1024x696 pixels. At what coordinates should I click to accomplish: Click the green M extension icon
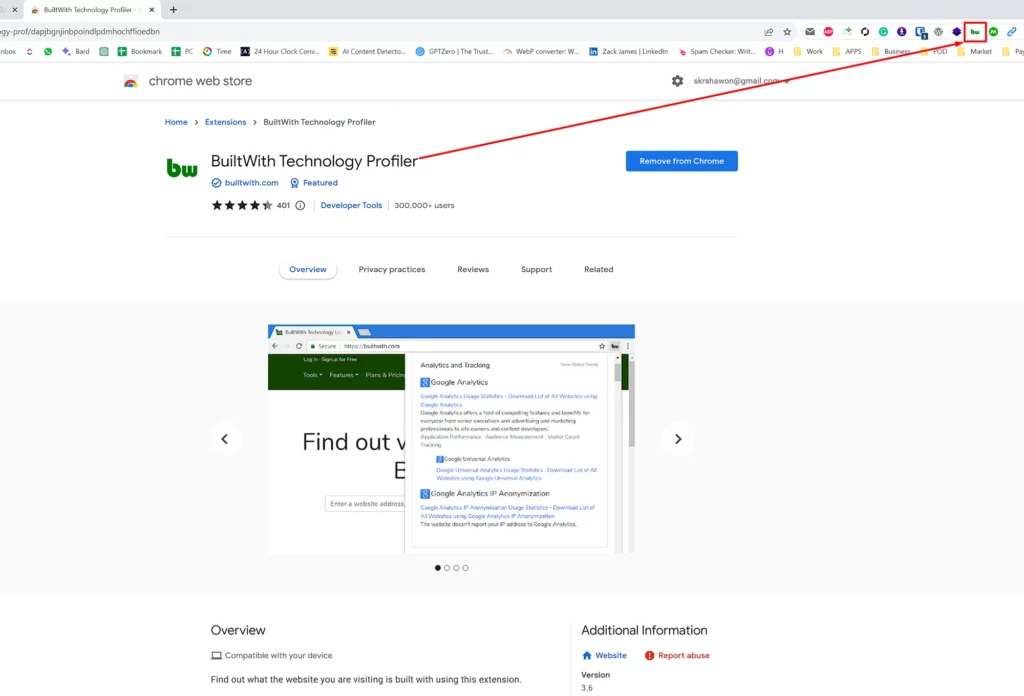click(x=993, y=31)
